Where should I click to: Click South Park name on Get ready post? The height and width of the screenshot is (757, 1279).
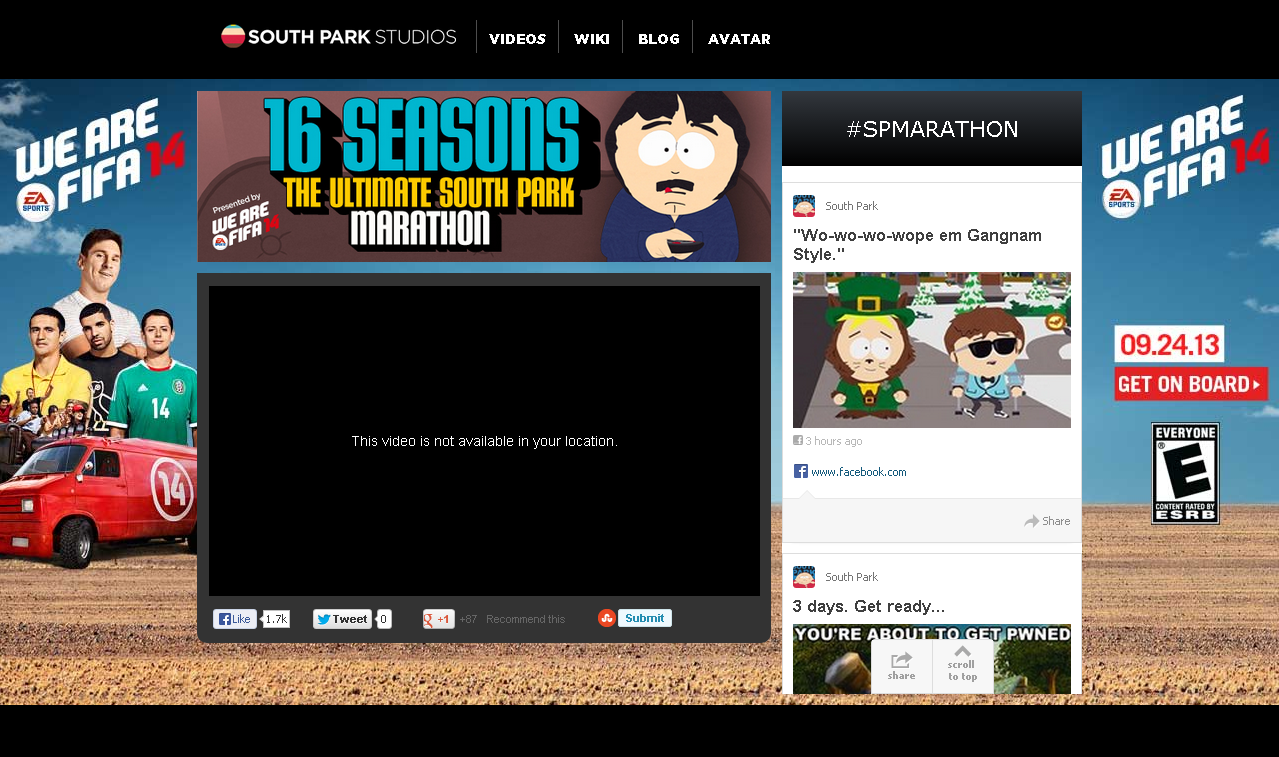click(x=851, y=577)
